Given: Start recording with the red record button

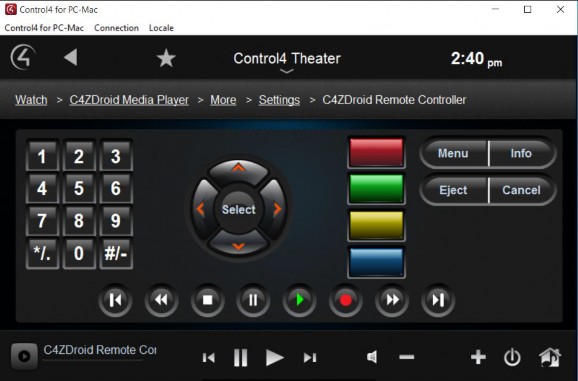Looking at the screenshot, I should (346, 300).
